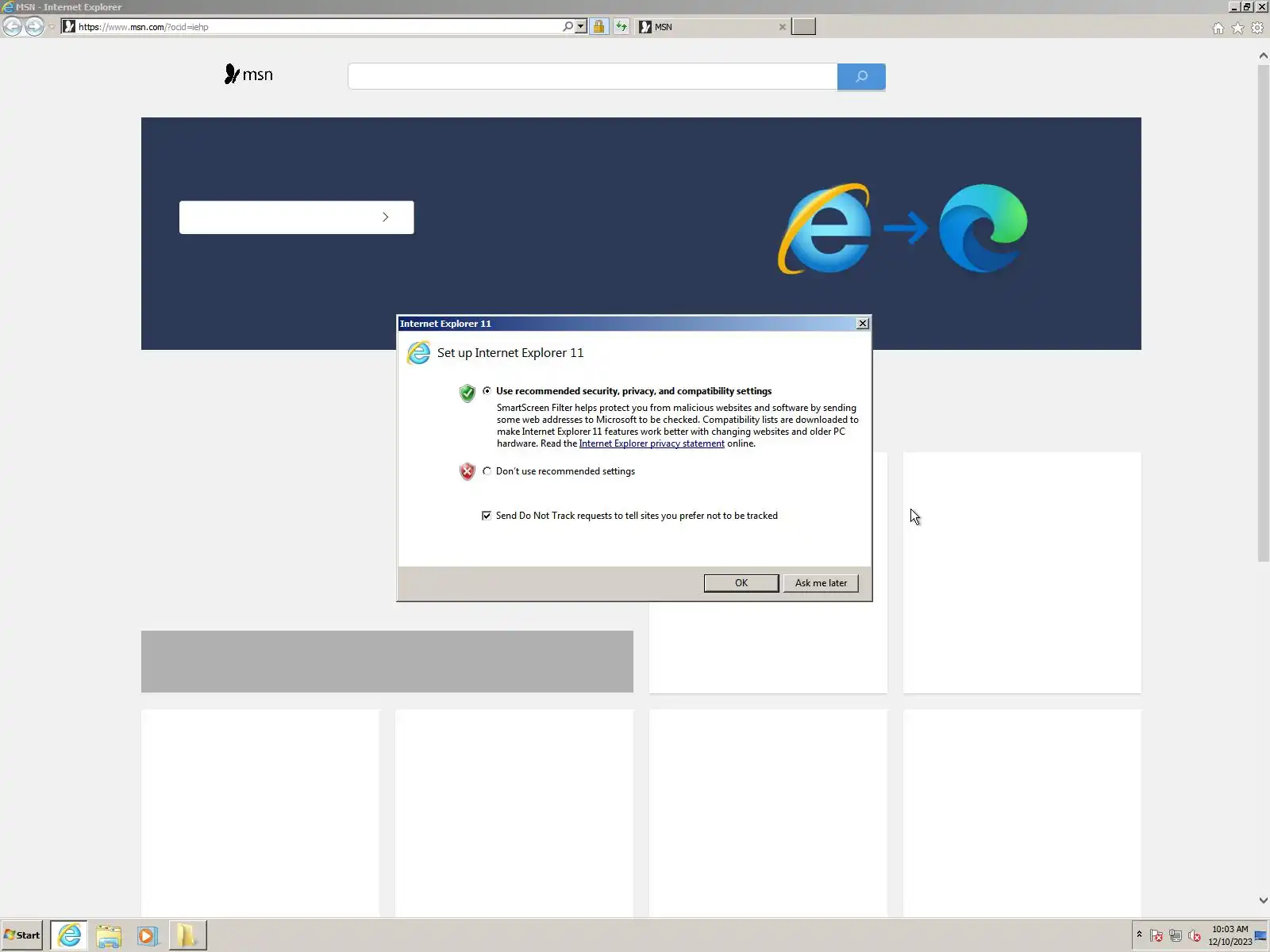Click the network tray icon
1270x952 pixels.
click(x=1176, y=935)
